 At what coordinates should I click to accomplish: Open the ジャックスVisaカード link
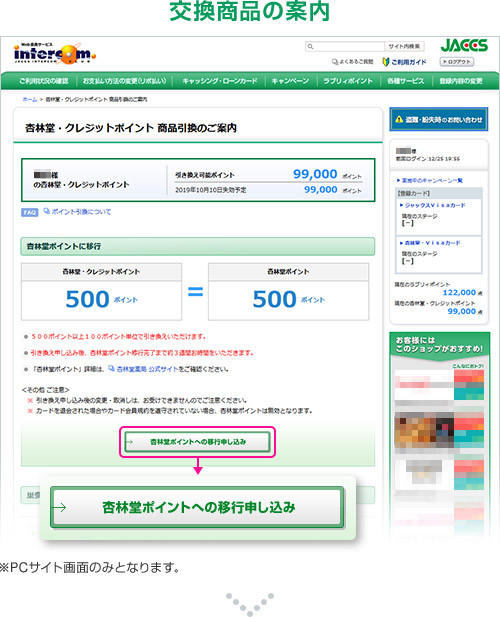[435, 205]
